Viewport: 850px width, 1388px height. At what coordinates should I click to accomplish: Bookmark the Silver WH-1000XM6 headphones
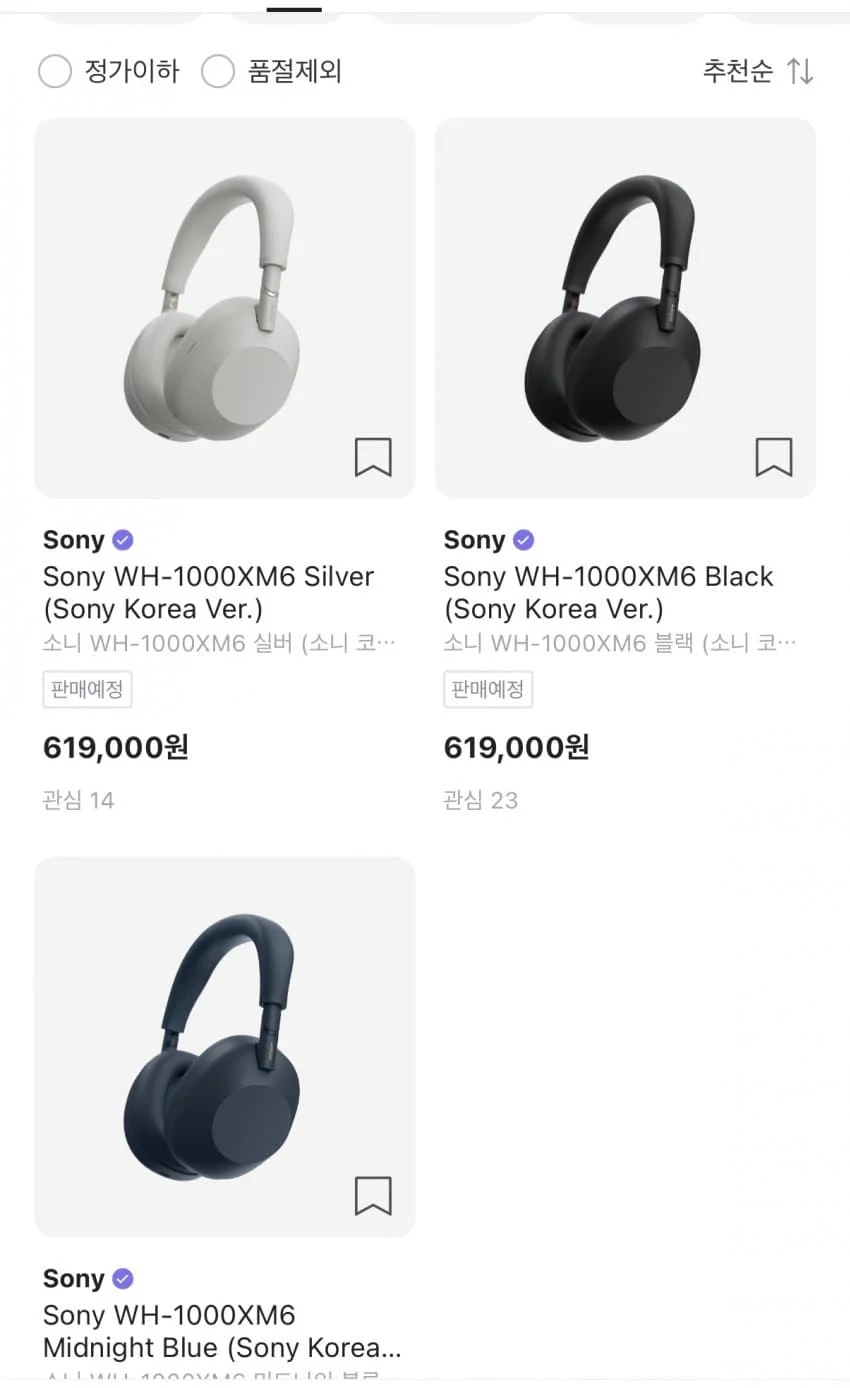(373, 457)
